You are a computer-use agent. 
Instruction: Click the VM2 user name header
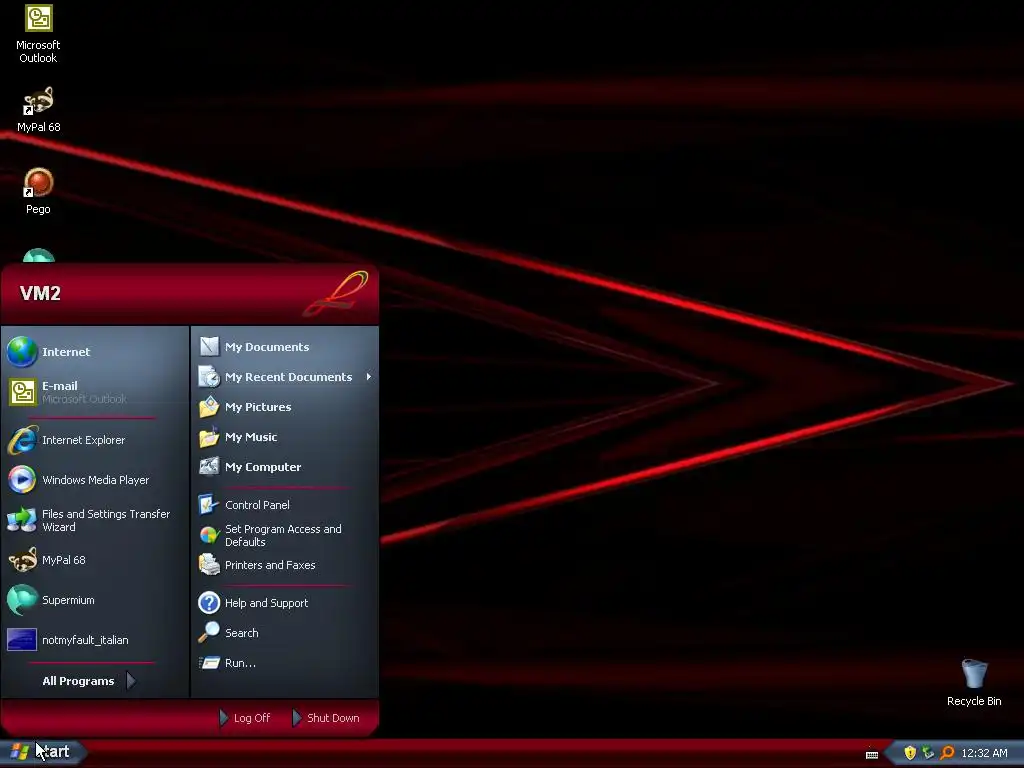40,293
